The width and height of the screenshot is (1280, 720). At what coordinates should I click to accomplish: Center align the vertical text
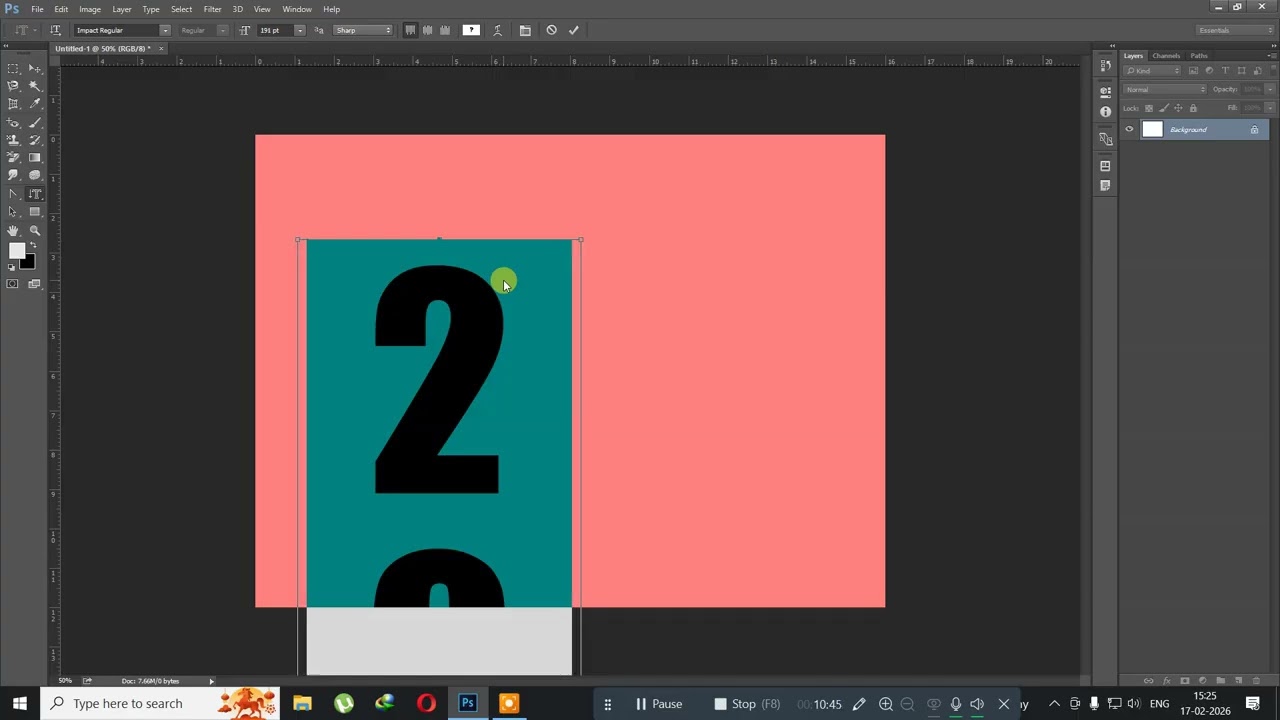point(428,30)
